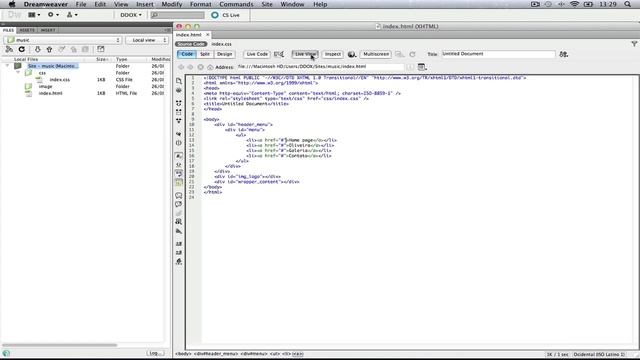Click the Get Files down arrow icon
Viewport: 640px width, 360px height.
tap(38, 49)
